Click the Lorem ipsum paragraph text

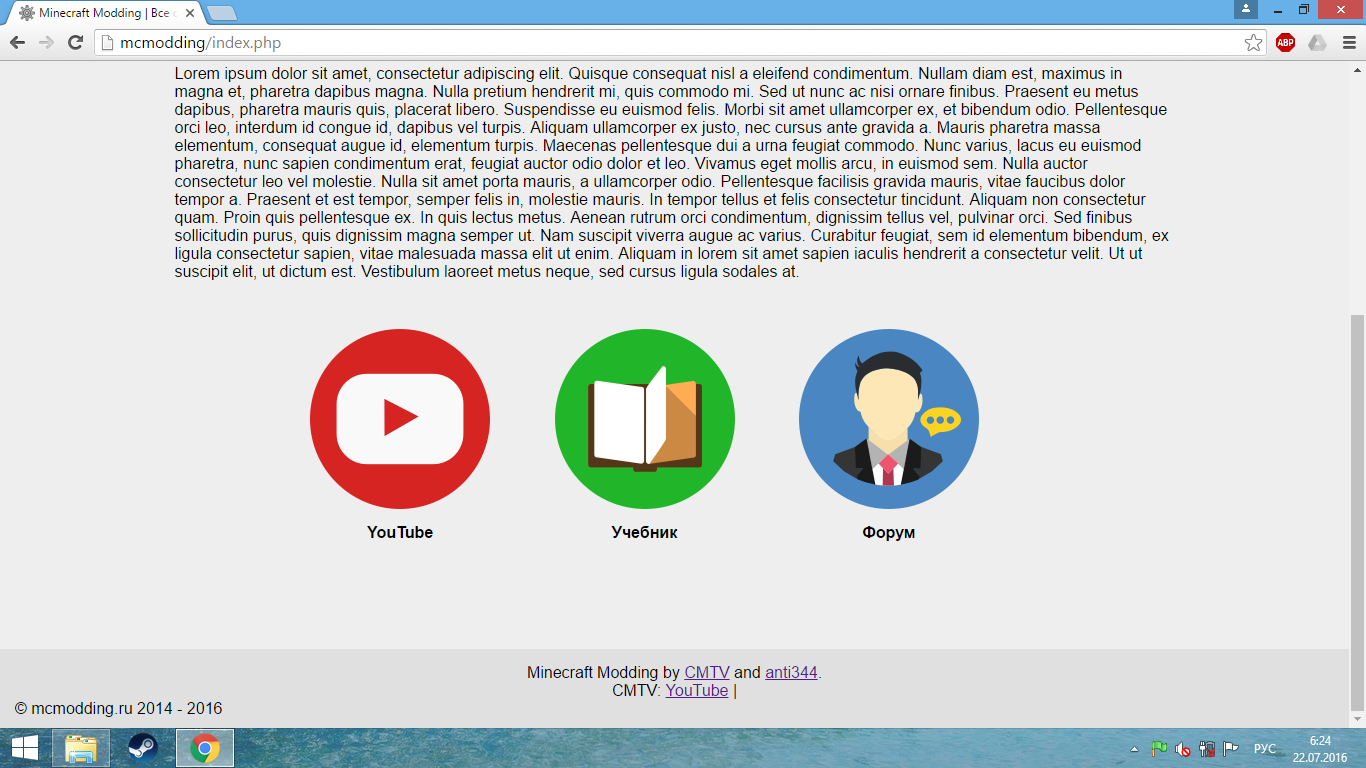(672, 172)
